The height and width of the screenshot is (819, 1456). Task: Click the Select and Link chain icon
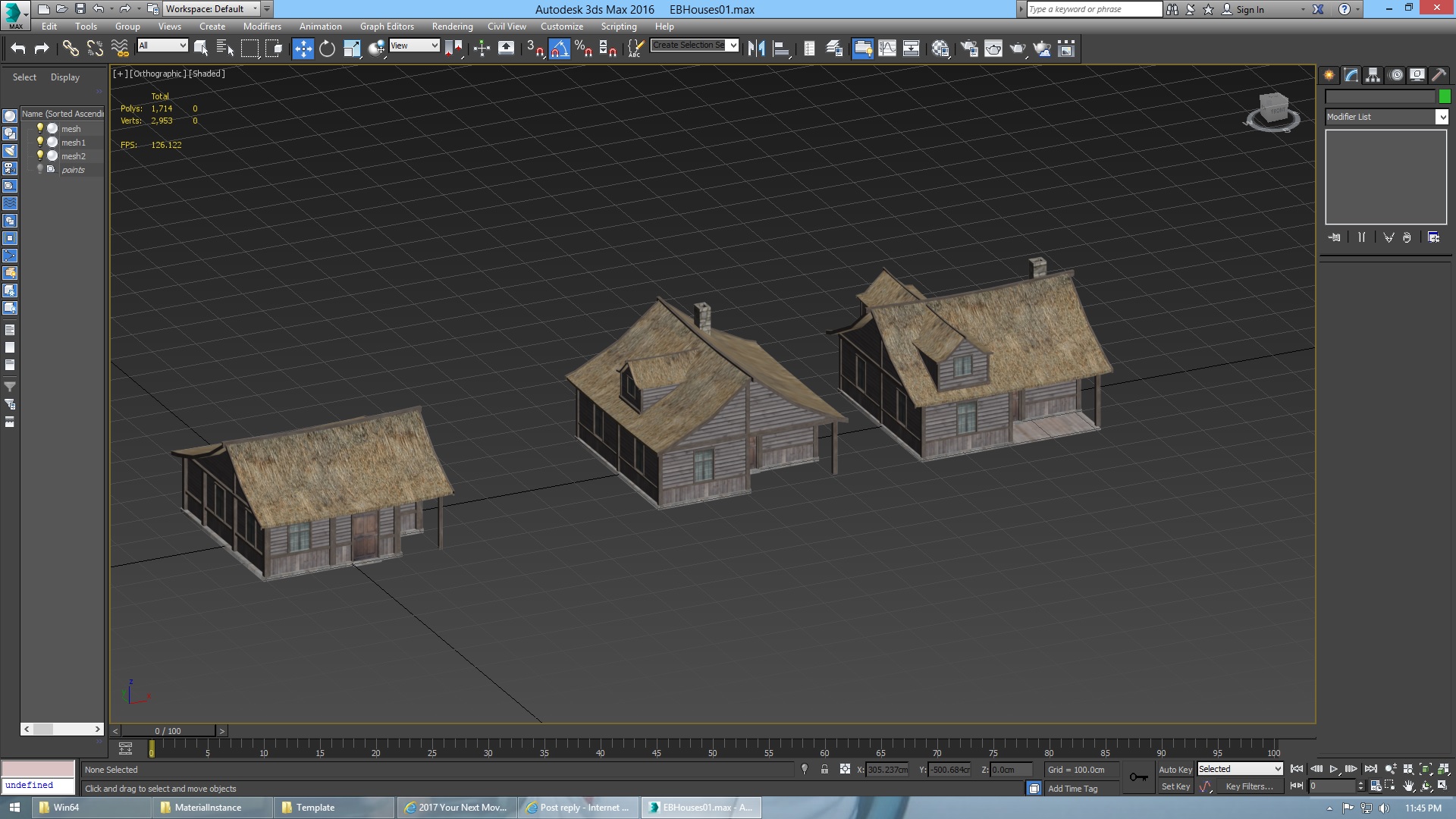tap(71, 49)
